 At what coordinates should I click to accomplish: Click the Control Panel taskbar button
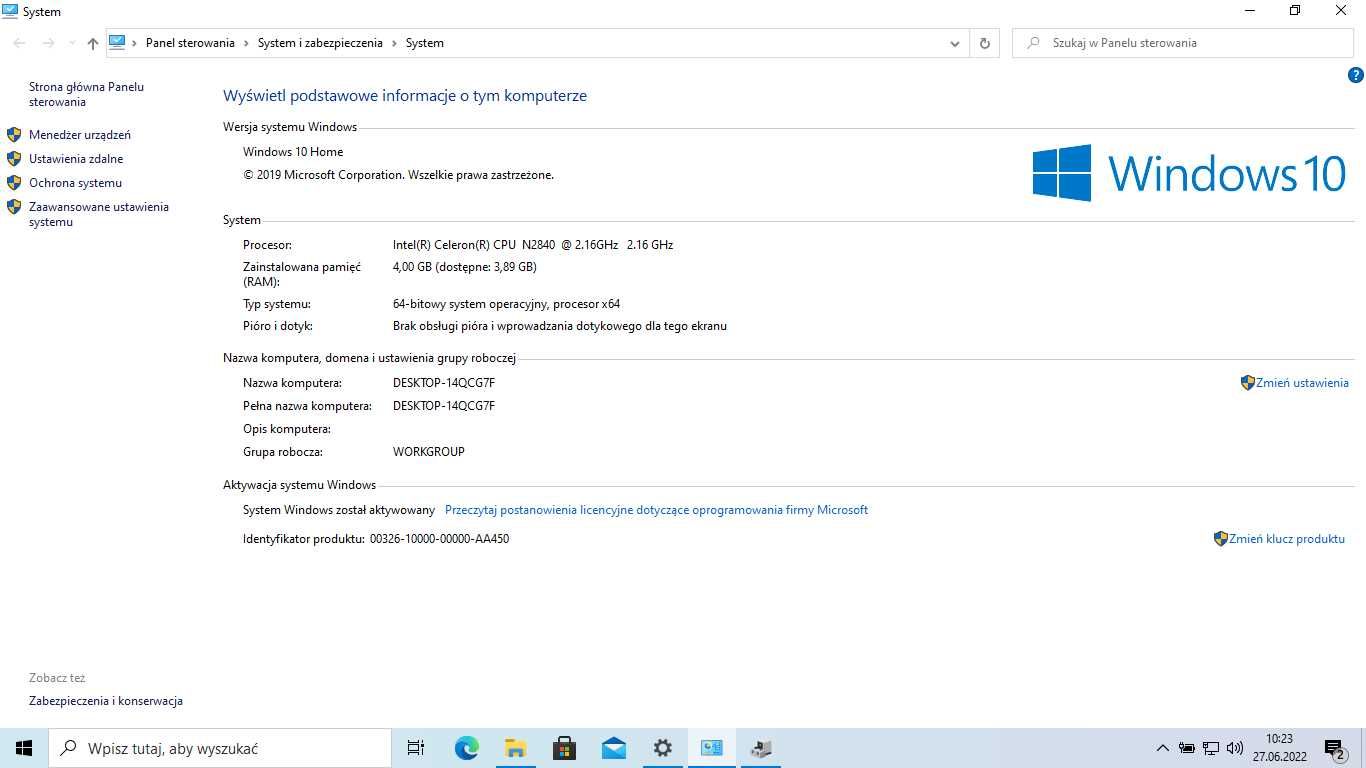tap(711, 748)
